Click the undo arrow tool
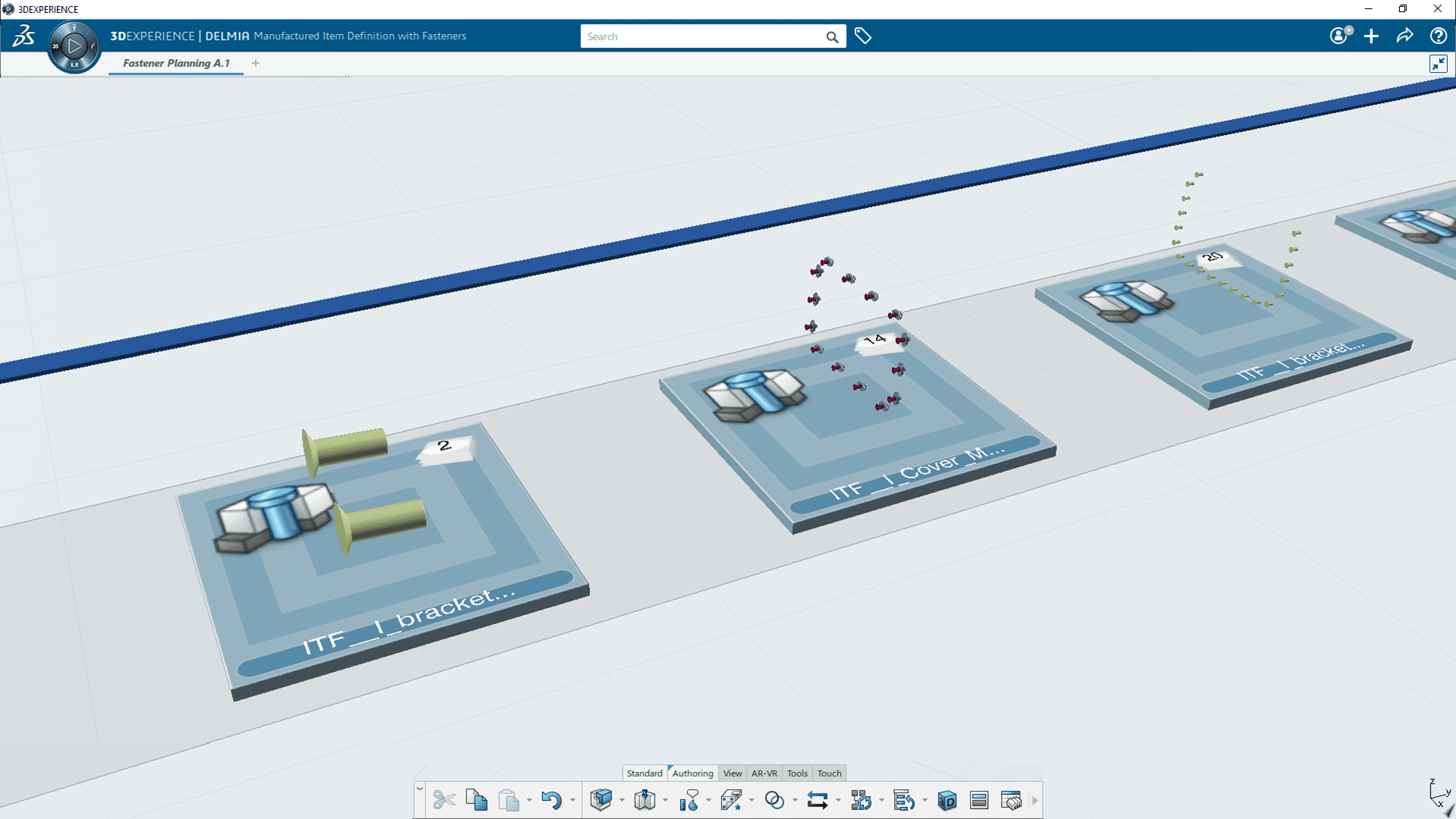 pos(550,800)
